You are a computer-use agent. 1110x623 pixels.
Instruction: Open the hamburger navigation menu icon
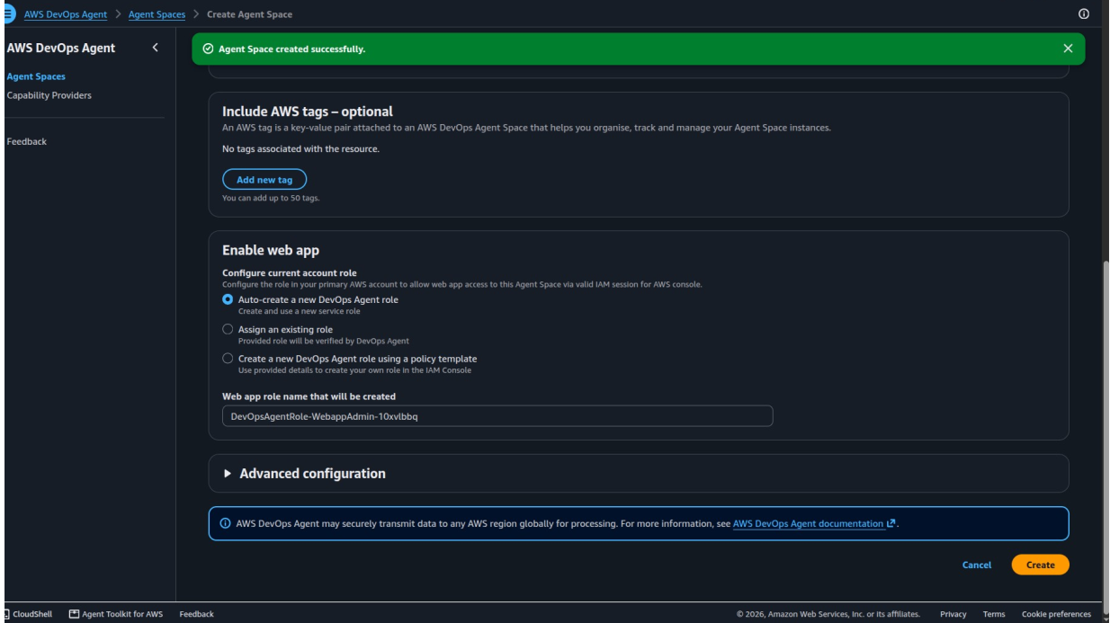(x=8, y=14)
